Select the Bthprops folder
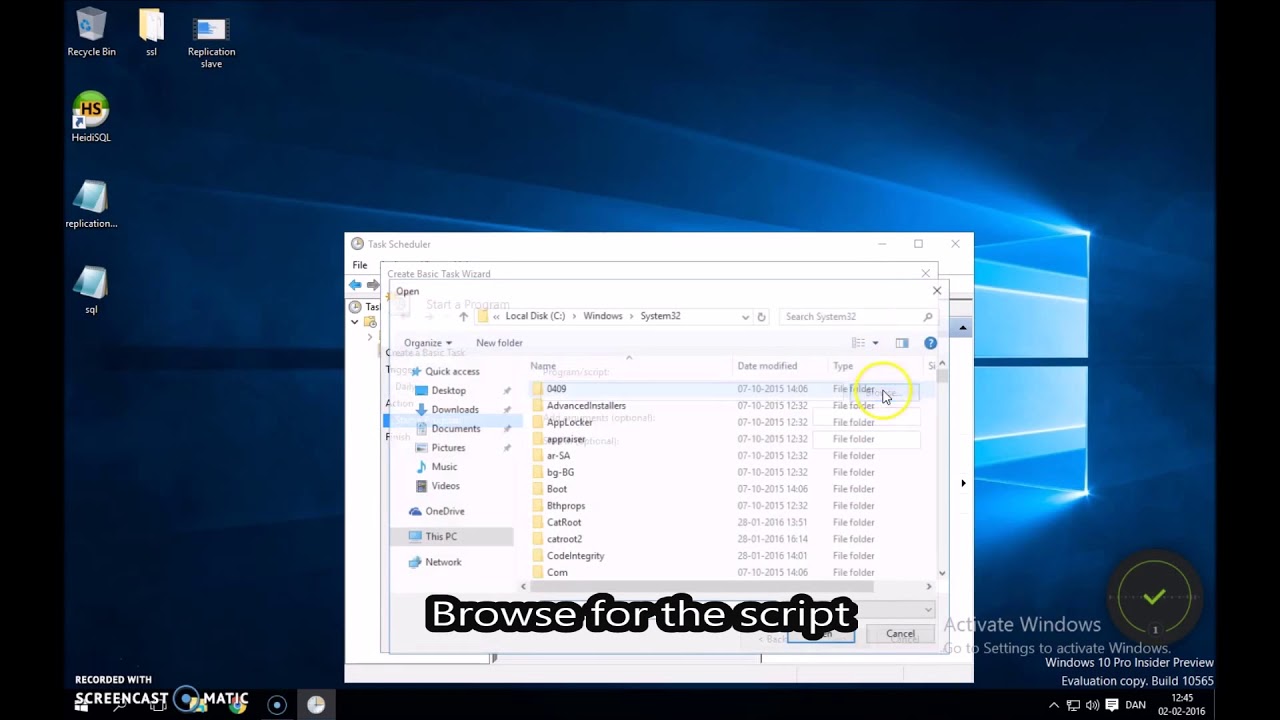1280x720 pixels. tap(566, 506)
